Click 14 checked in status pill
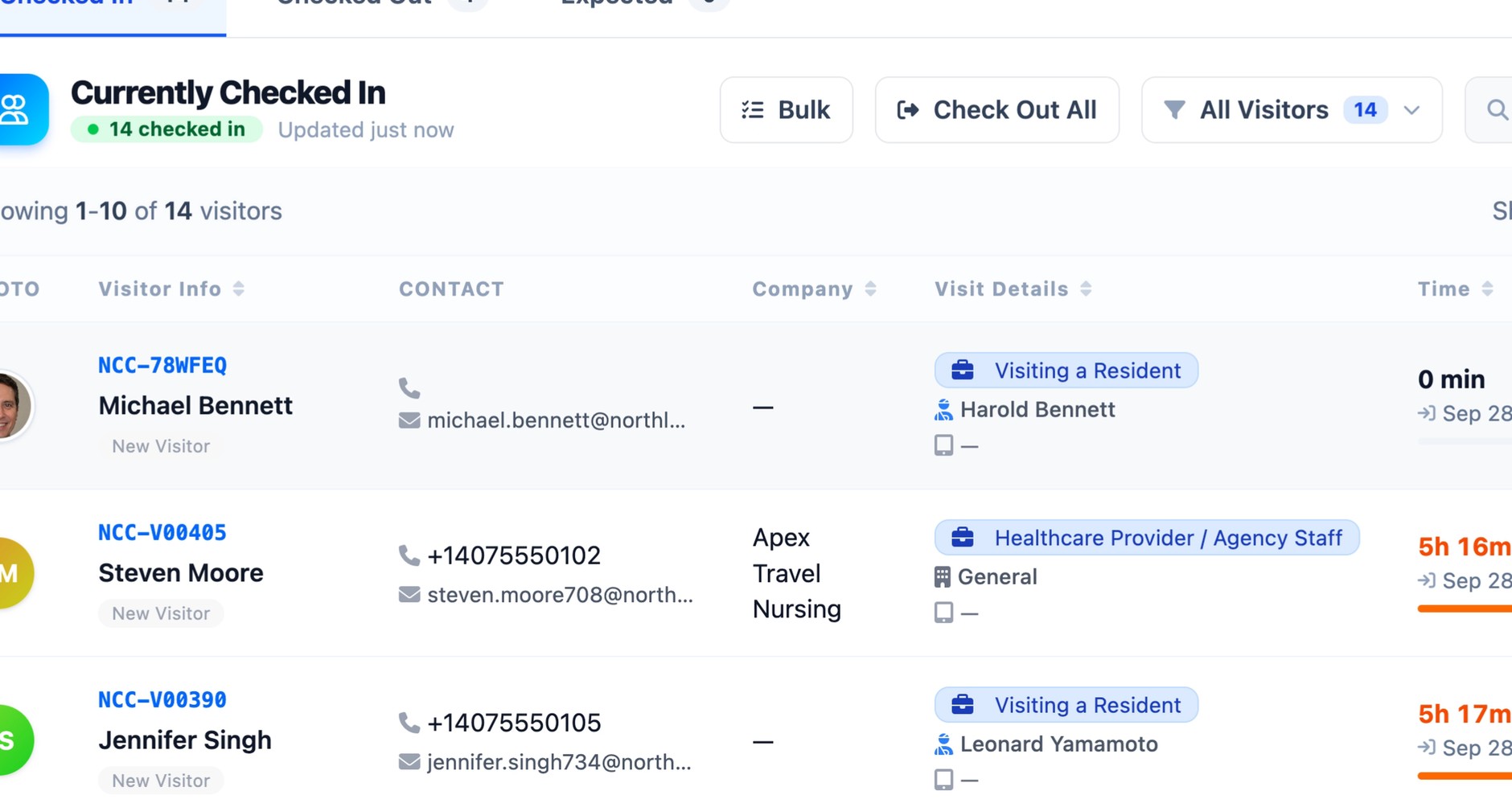The width and height of the screenshot is (1512, 799). pos(166,129)
